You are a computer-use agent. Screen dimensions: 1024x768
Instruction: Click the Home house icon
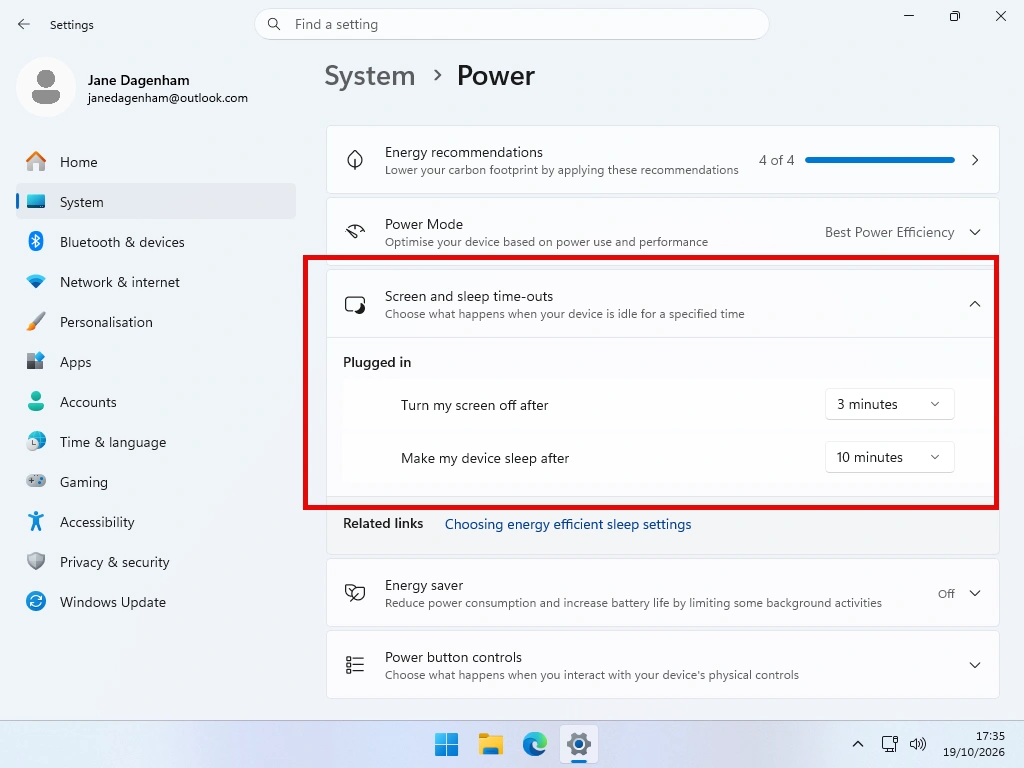(36, 161)
